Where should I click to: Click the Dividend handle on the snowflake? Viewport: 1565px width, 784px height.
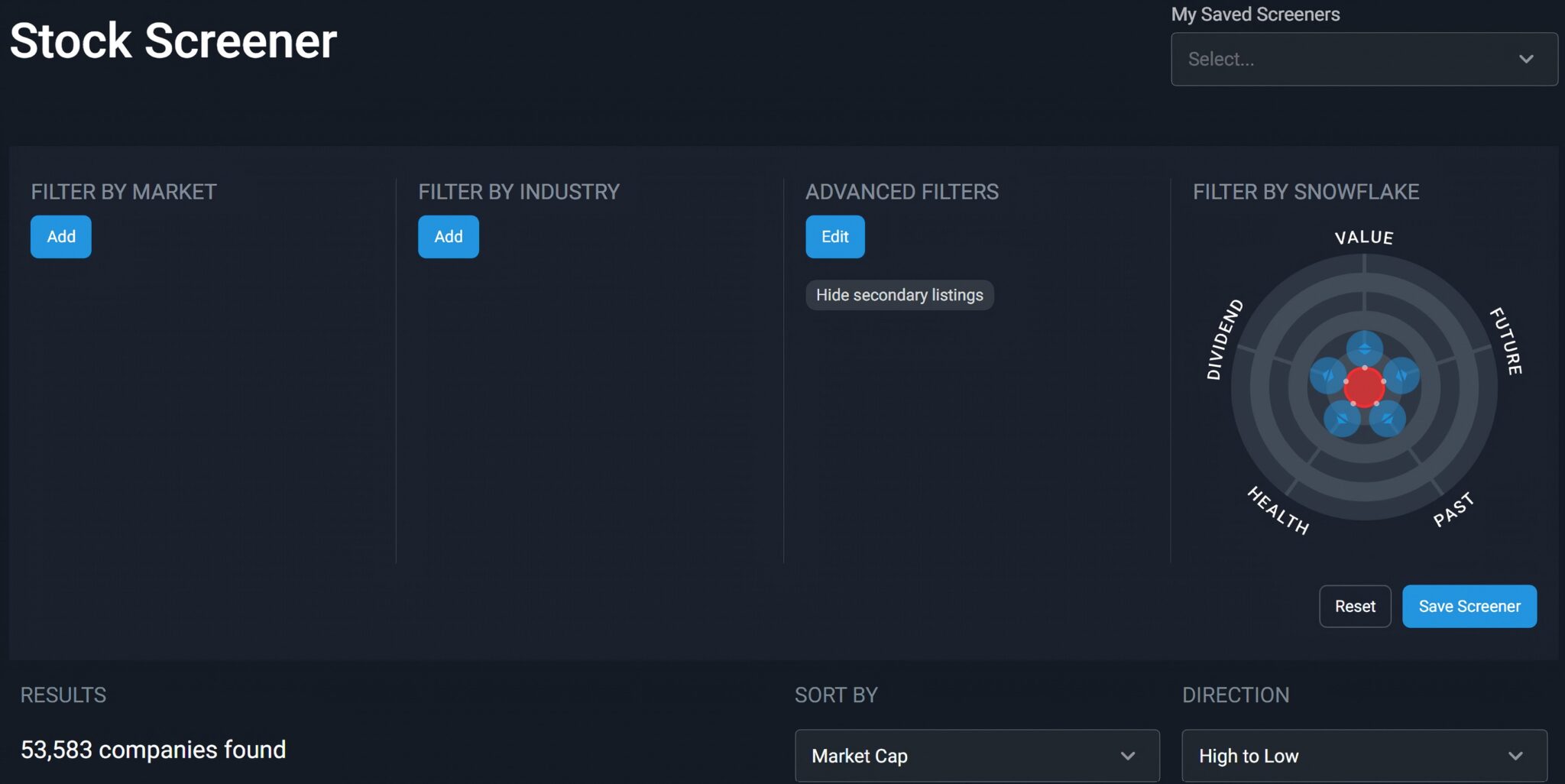coord(1327,375)
